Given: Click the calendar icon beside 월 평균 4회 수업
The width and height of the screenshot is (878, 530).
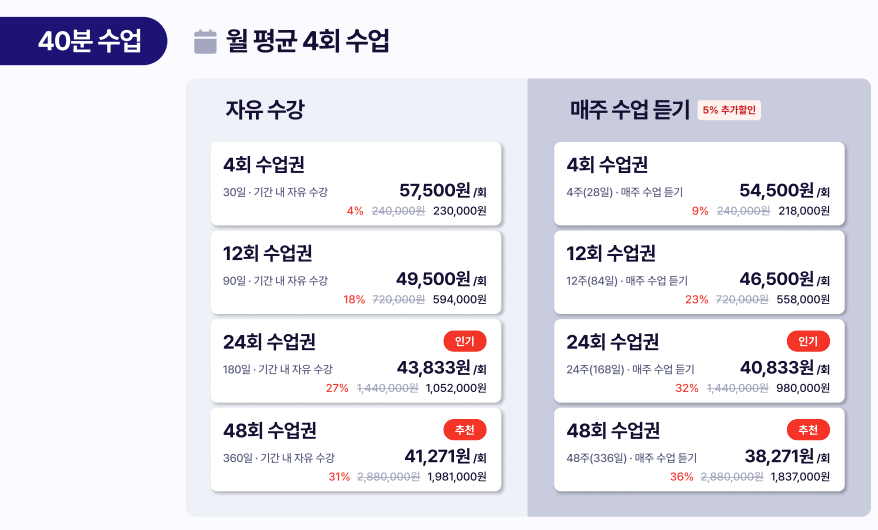Looking at the screenshot, I should (205, 41).
